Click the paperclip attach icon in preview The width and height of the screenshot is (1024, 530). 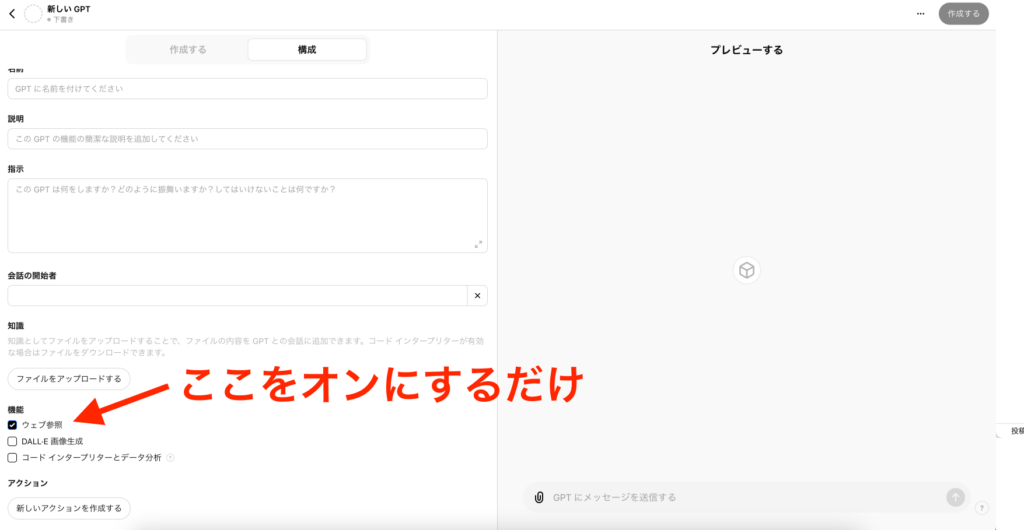click(x=539, y=497)
